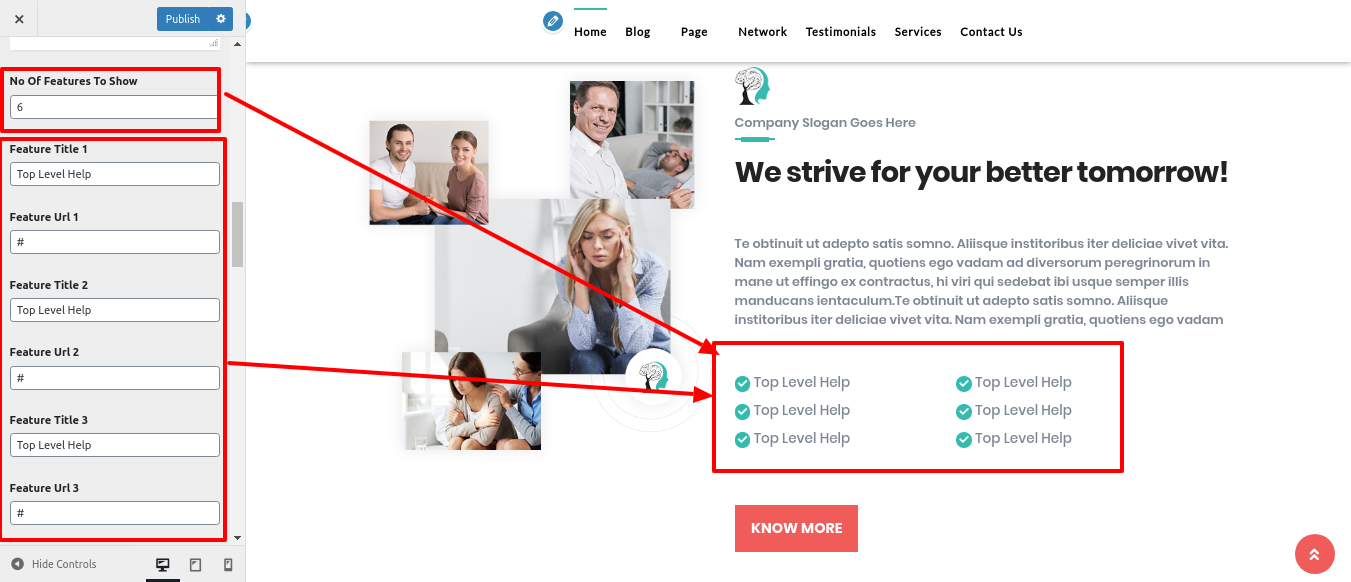Click the KNOW MORE button
1351x582 pixels.
796,528
